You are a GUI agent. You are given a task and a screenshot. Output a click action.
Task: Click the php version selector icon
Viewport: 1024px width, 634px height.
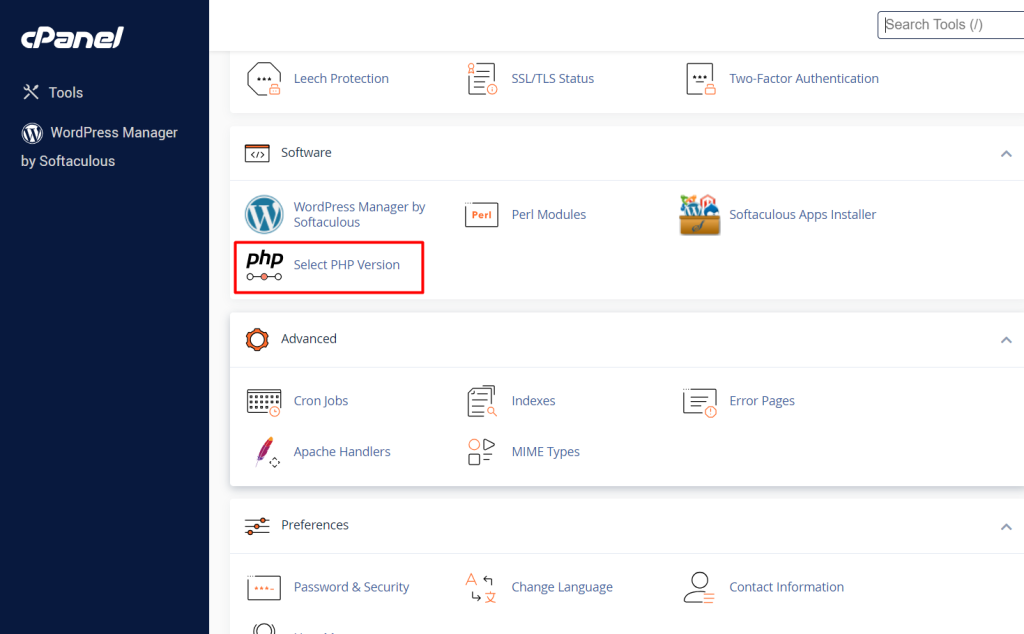[264, 265]
